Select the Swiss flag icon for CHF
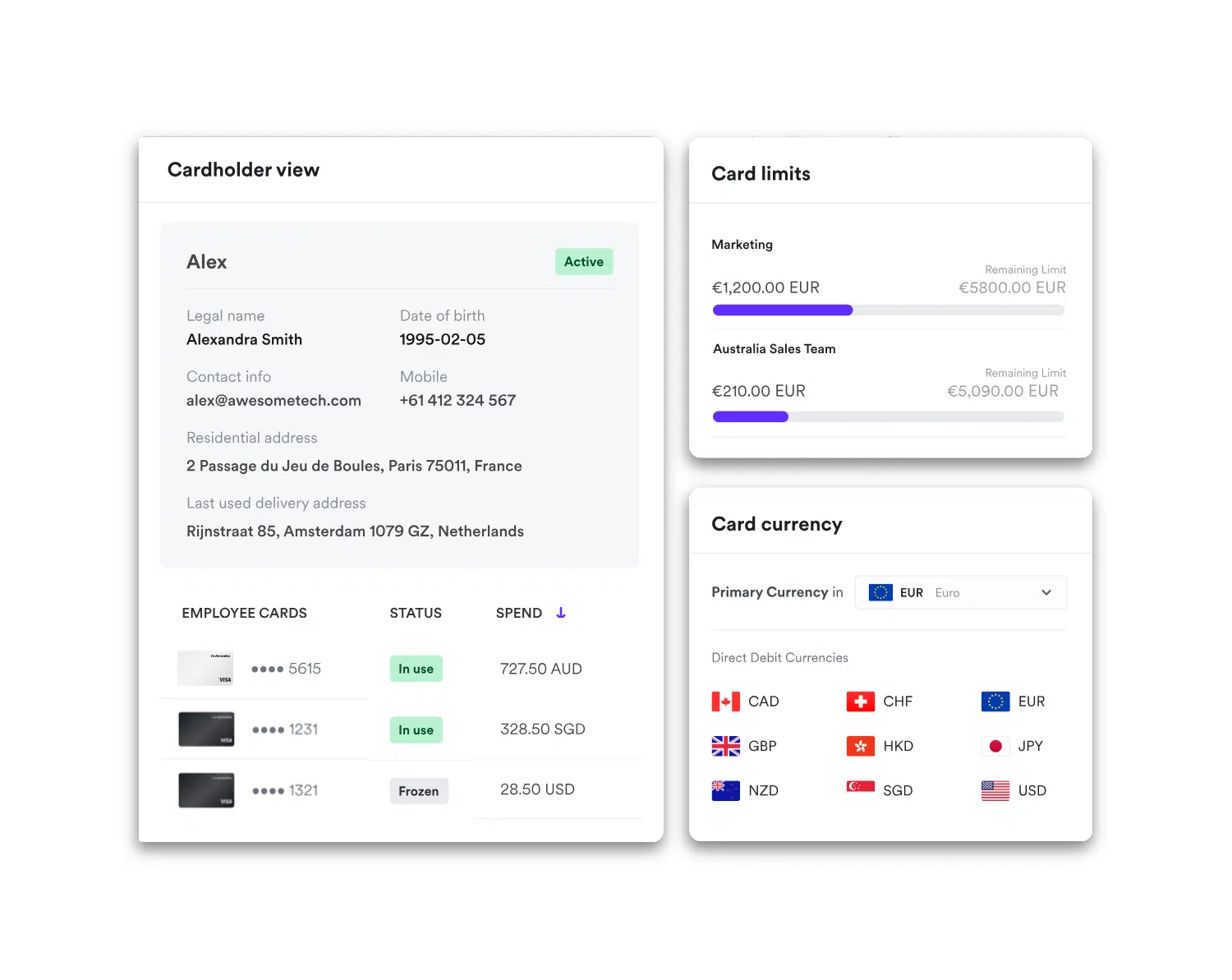Screen dimensions: 1232x980 (x=860, y=702)
